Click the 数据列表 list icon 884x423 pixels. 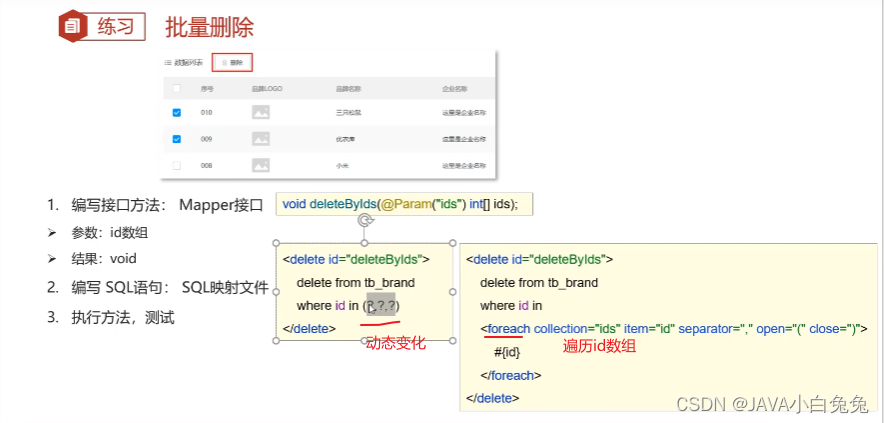[167, 63]
